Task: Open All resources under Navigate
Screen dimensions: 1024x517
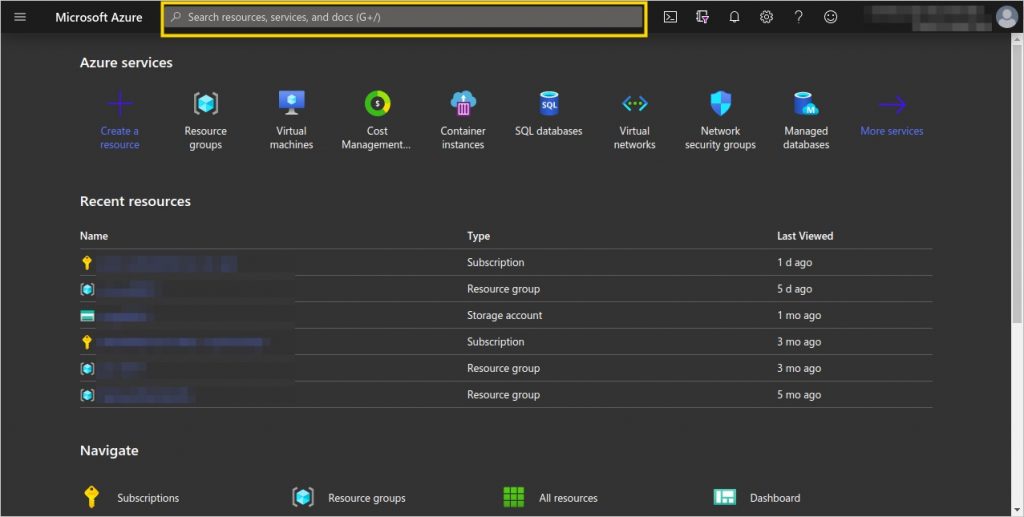Action: 568,498
